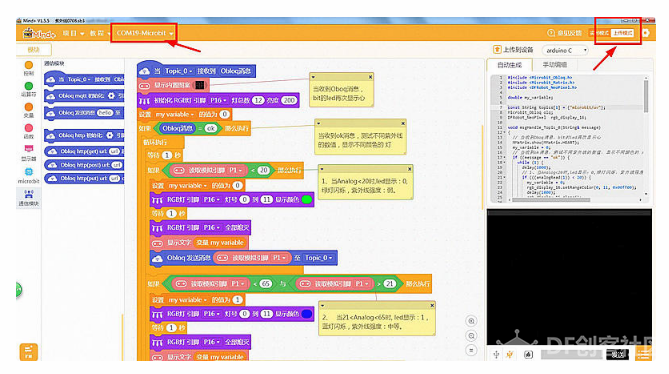Open Topic_0 dropdown in the hat block
Viewport: 669px width, 374px height.
(179, 71)
